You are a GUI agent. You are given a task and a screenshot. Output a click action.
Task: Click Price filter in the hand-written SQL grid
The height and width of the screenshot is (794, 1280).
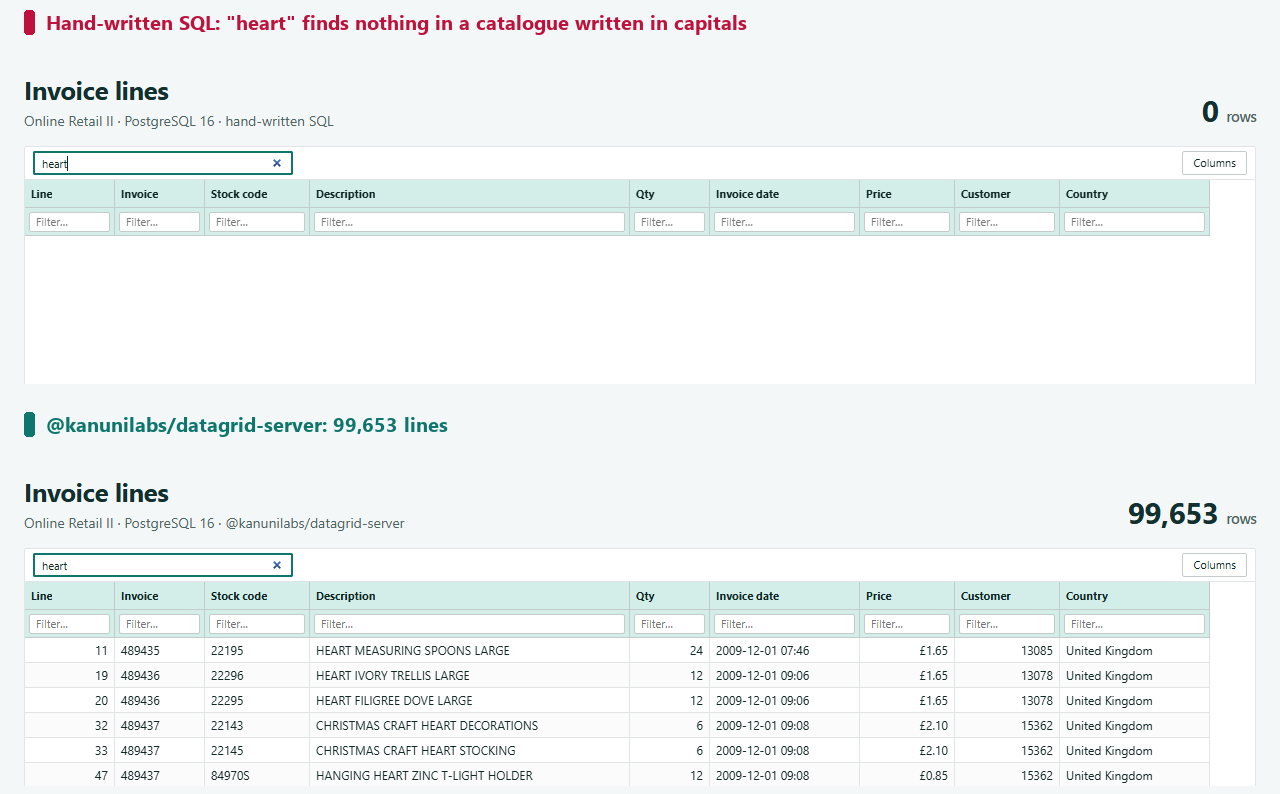tap(907, 222)
